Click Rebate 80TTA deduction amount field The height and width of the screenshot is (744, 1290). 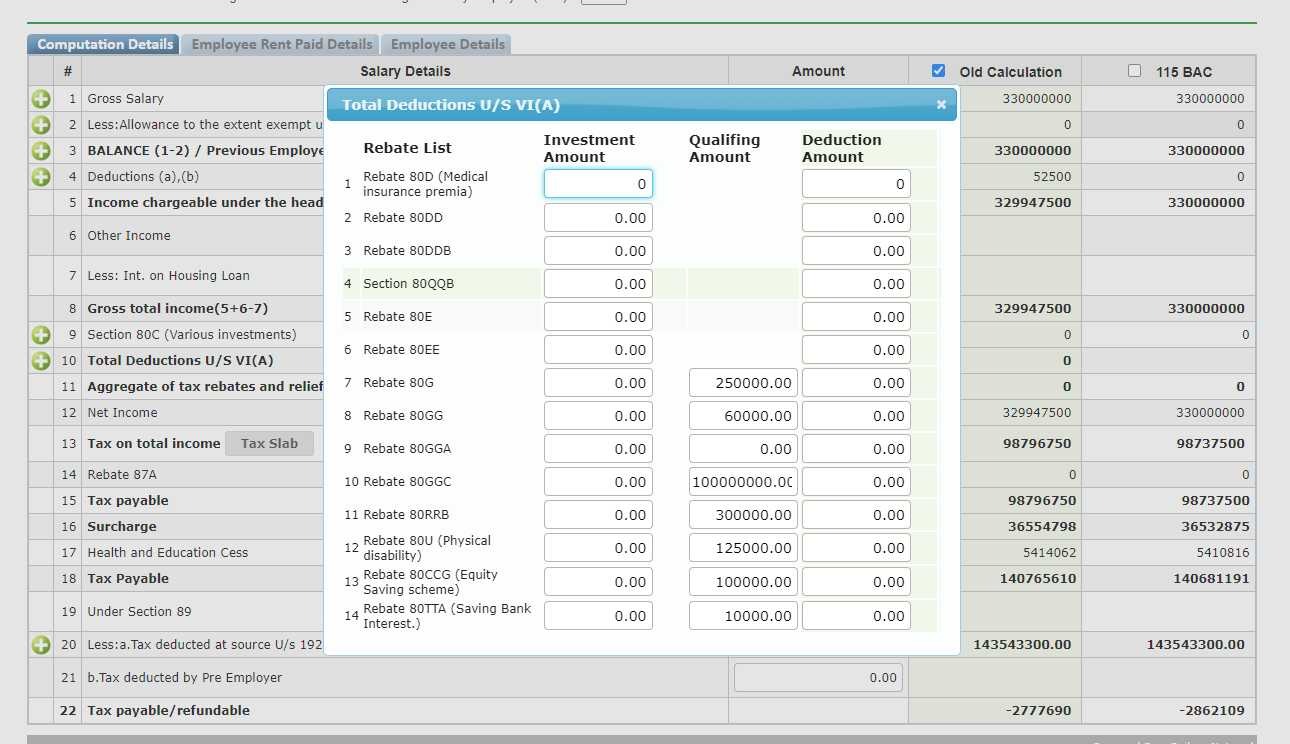click(856, 615)
